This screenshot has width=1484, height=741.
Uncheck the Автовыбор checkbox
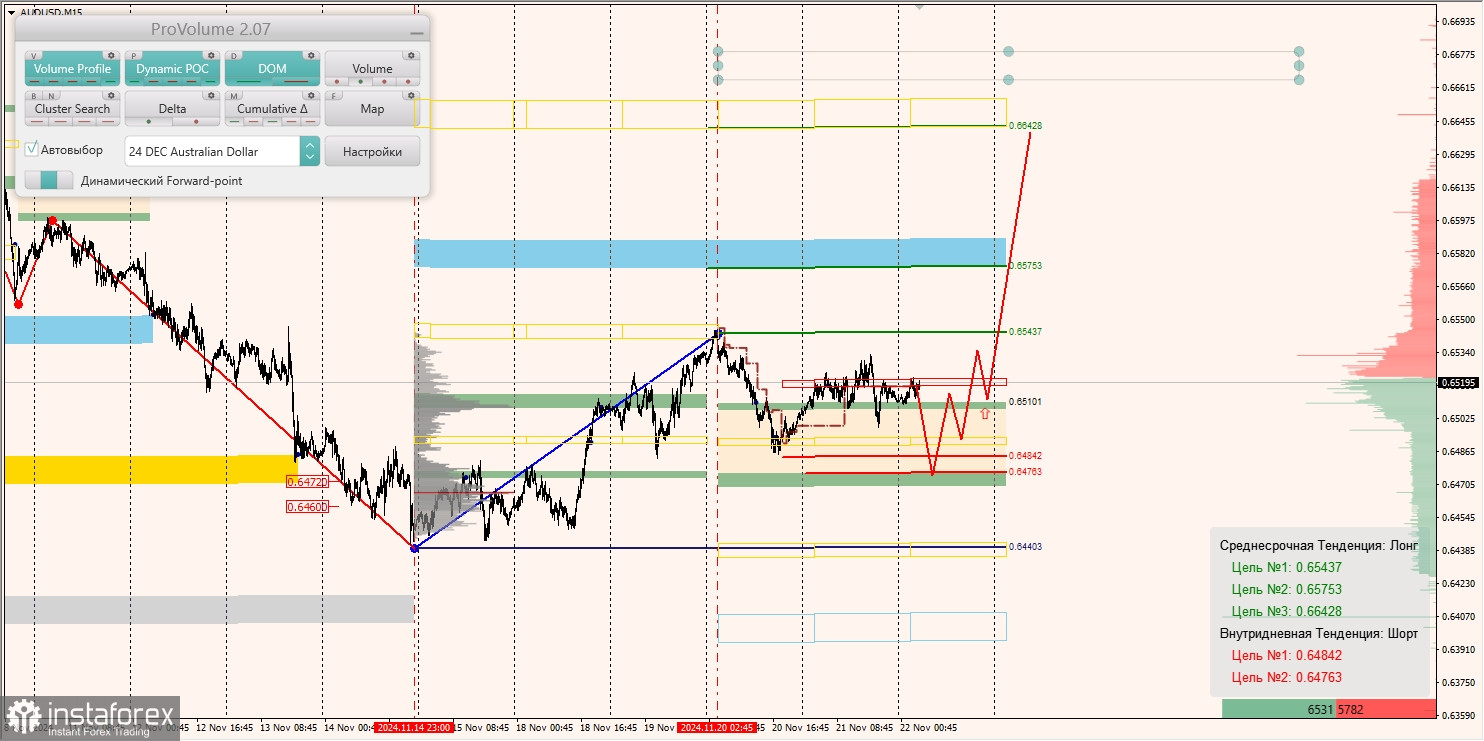click(32, 149)
